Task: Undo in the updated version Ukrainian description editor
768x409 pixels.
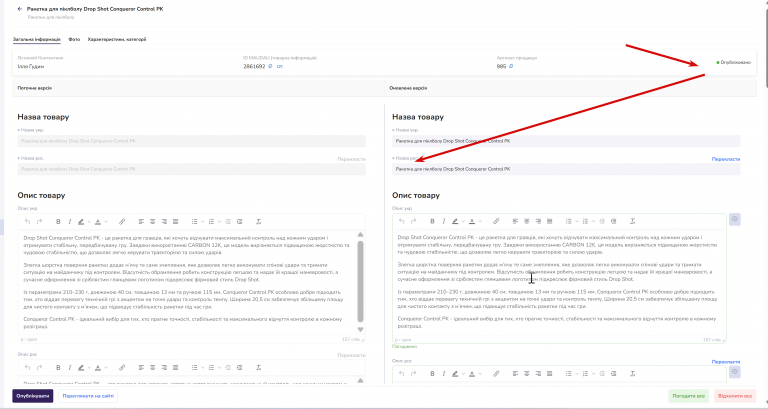Action: point(402,221)
